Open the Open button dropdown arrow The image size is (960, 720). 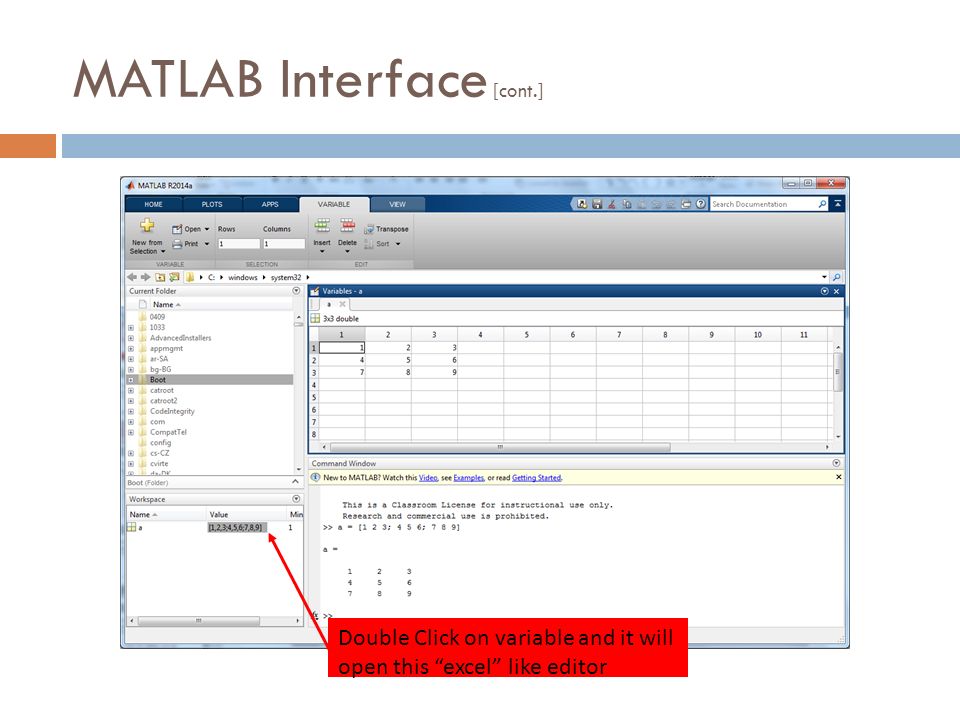click(207, 229)
